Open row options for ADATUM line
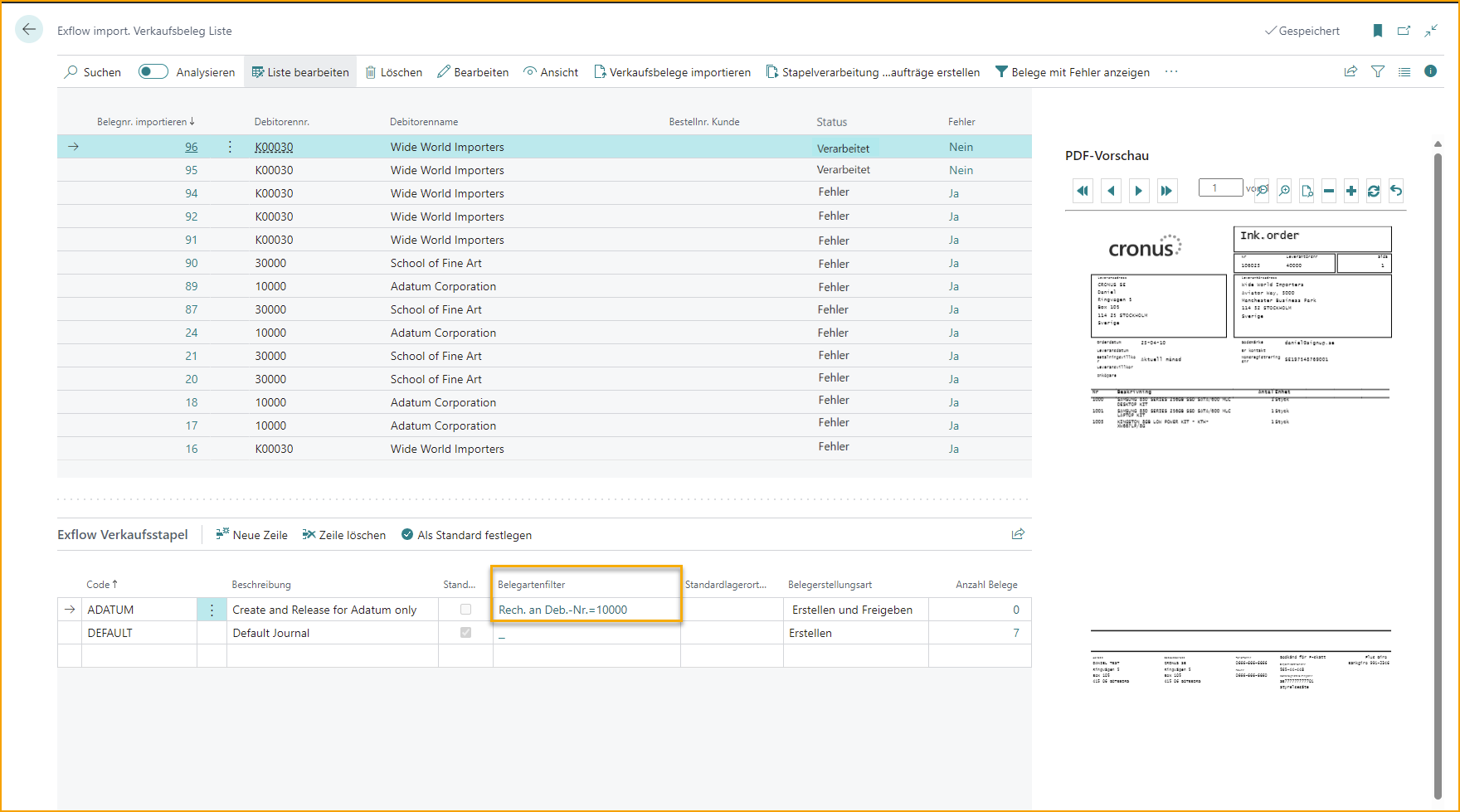The image size is (1460, 812). (x=212, y=610)
